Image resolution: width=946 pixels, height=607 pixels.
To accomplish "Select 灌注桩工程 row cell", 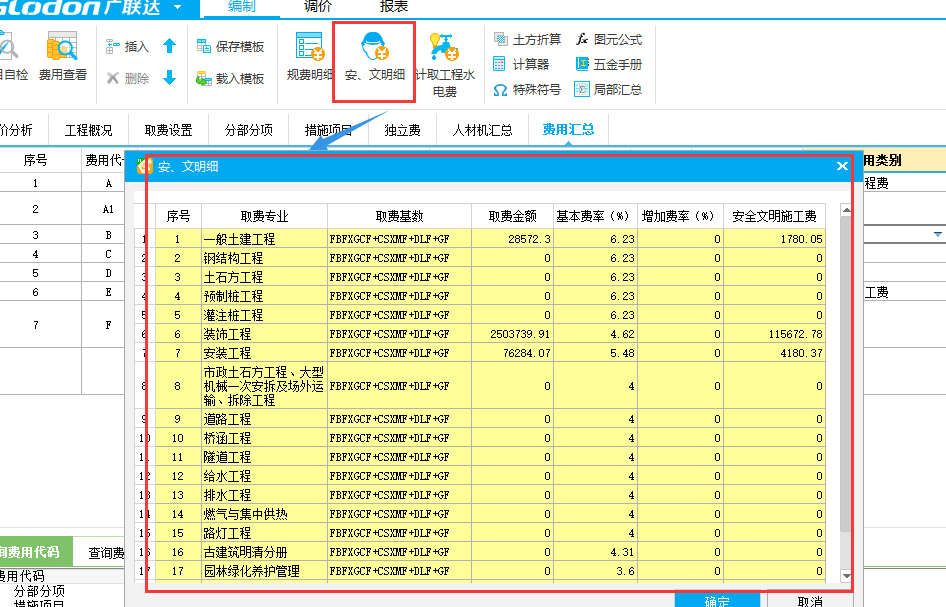I will coord(264,315).
